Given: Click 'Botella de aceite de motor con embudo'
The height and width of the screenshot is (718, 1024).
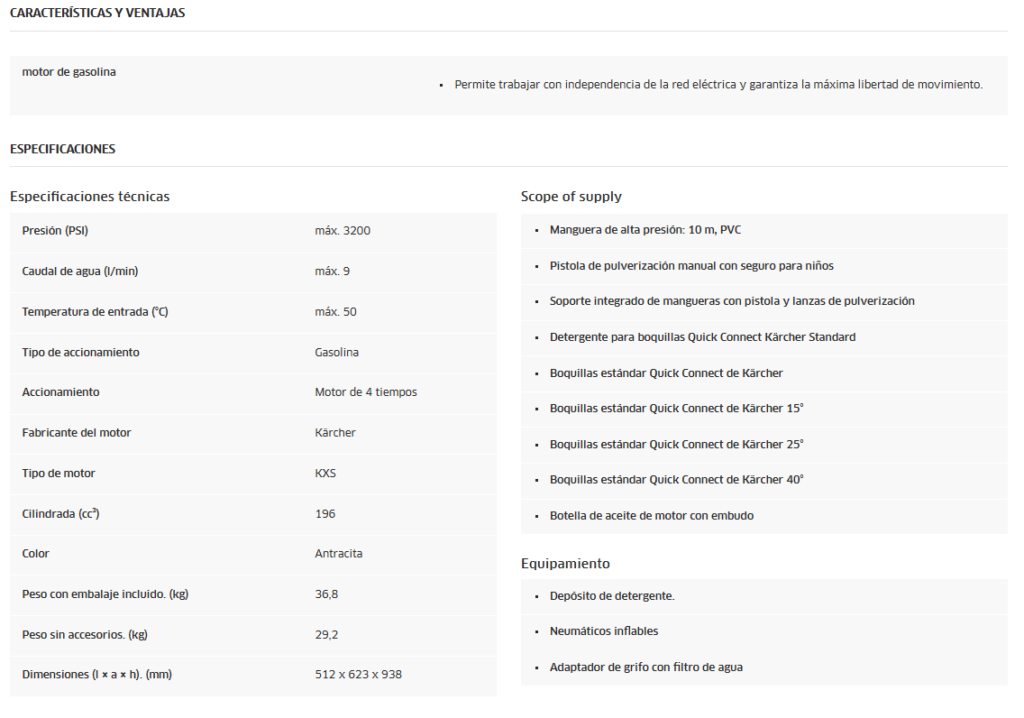Looking at the screenshot, I should click(x=651, y=516).
